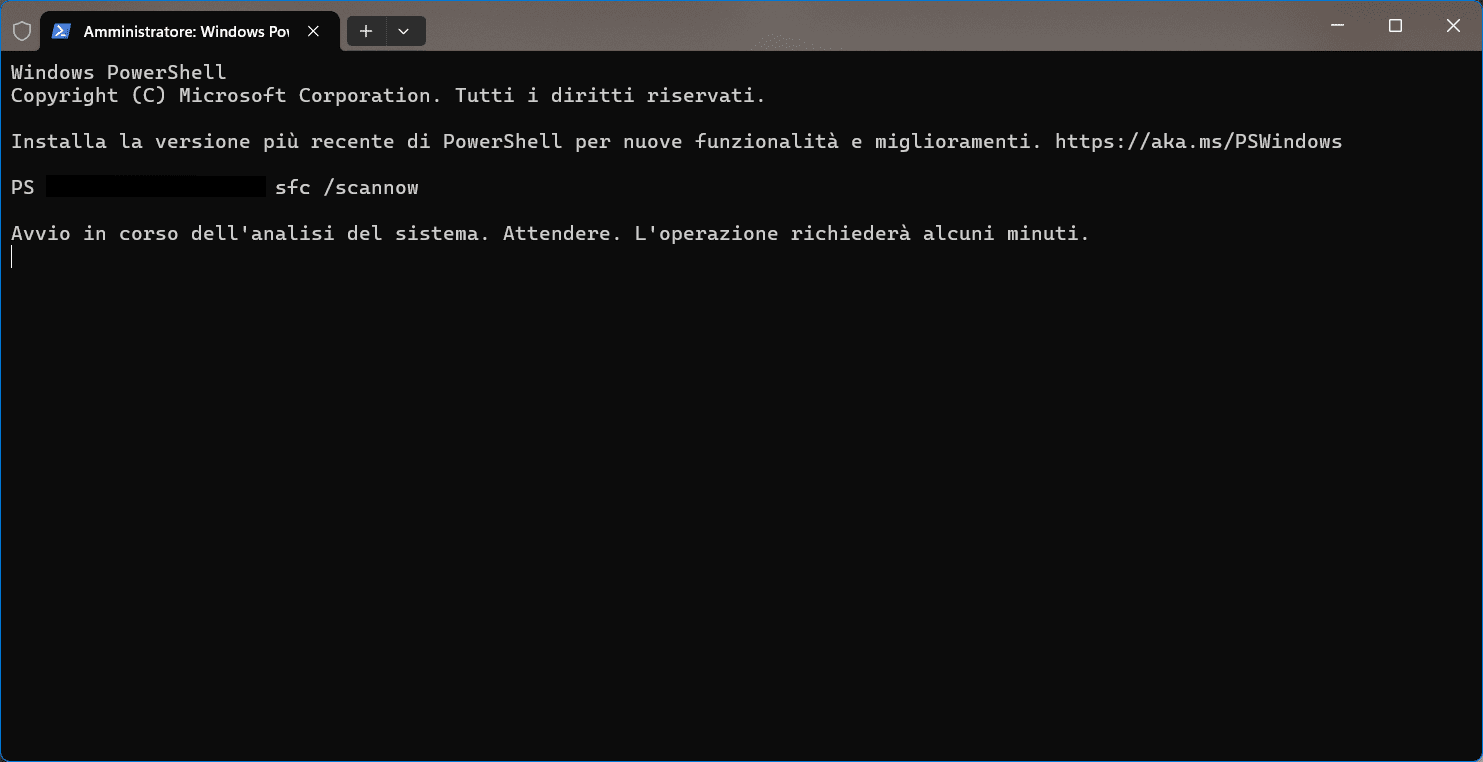Maximize the terminal window
Viewport: 1483px width, 762px height.
coord(1395,26)
